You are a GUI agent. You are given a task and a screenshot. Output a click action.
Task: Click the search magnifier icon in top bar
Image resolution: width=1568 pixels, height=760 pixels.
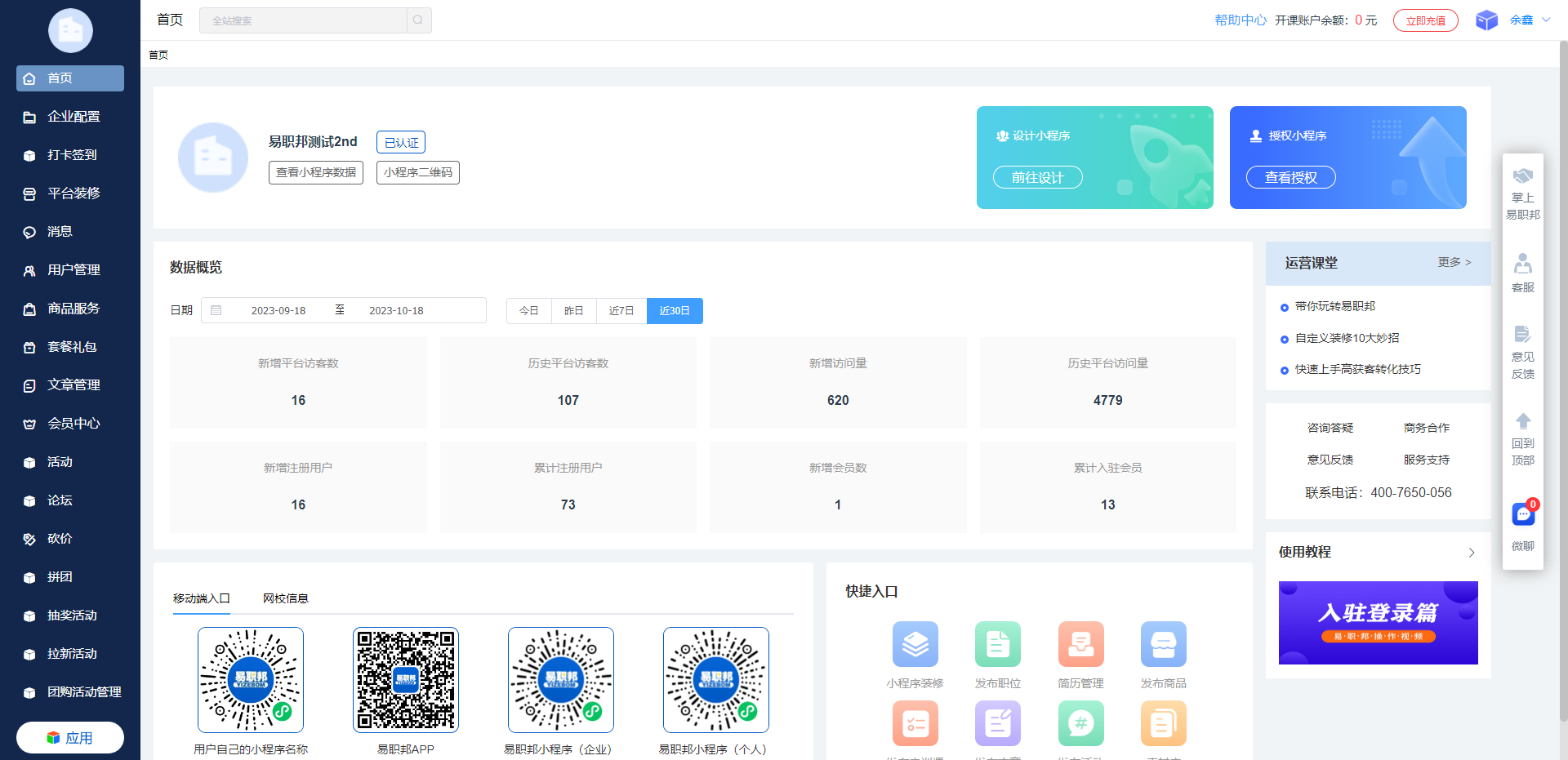[x=418, y=20]
